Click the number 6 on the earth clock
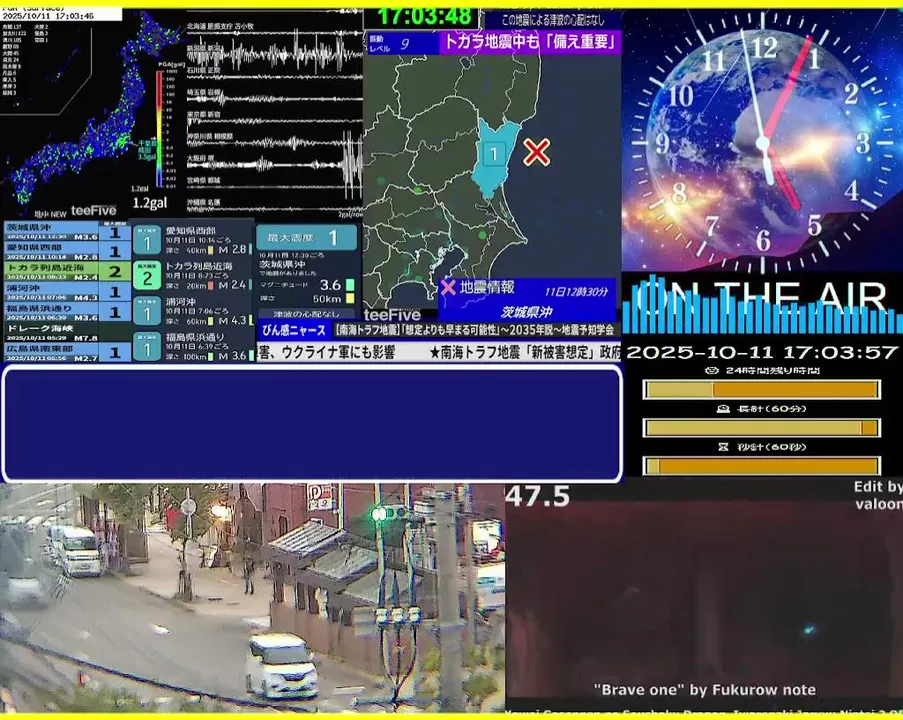903x720 pixels. [x=764, y=240]
